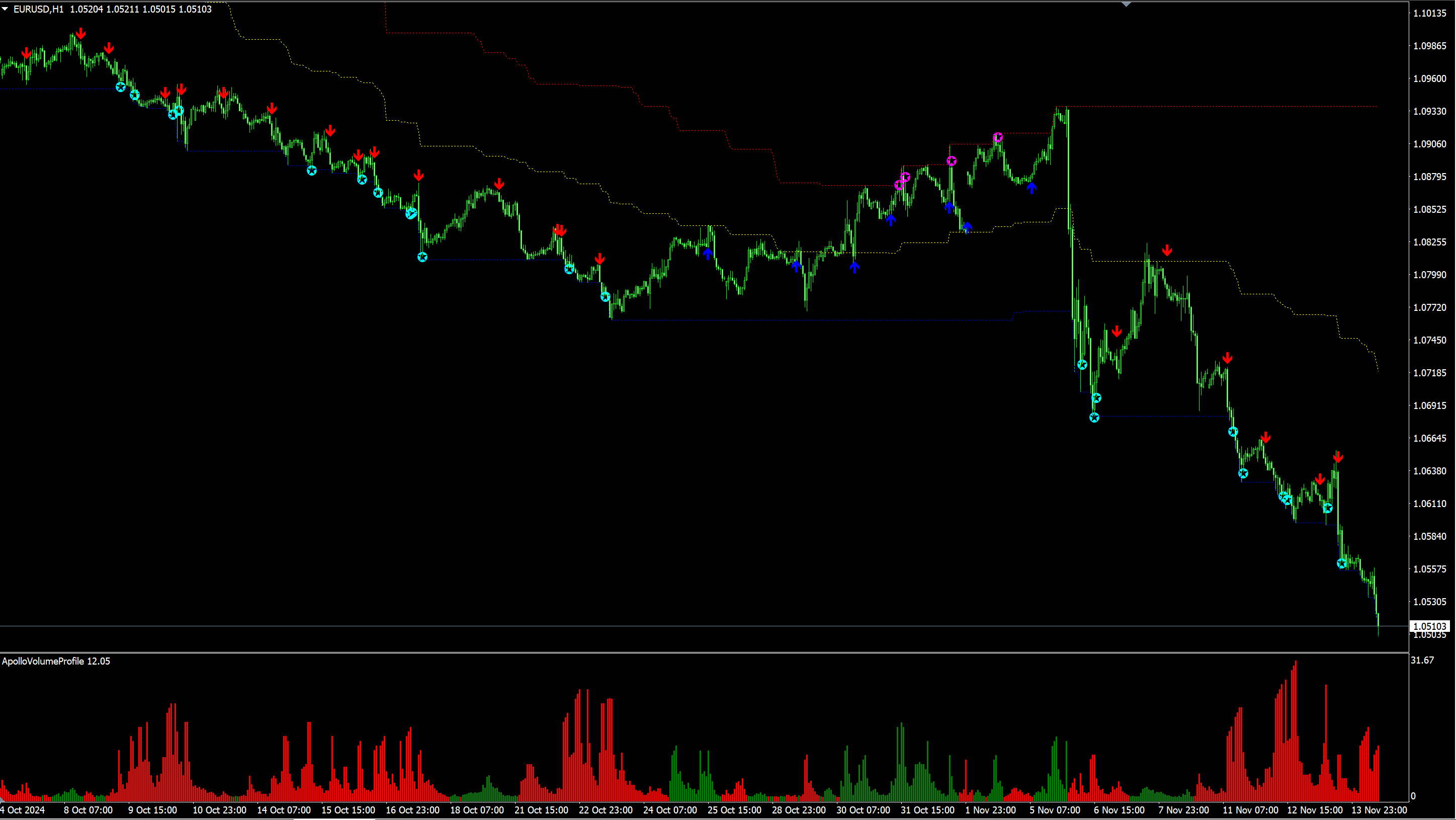This screenshot has height=820, width=1456.
Task: Click the rightmost blue up arrow signal
Action: coord(1032,188)
